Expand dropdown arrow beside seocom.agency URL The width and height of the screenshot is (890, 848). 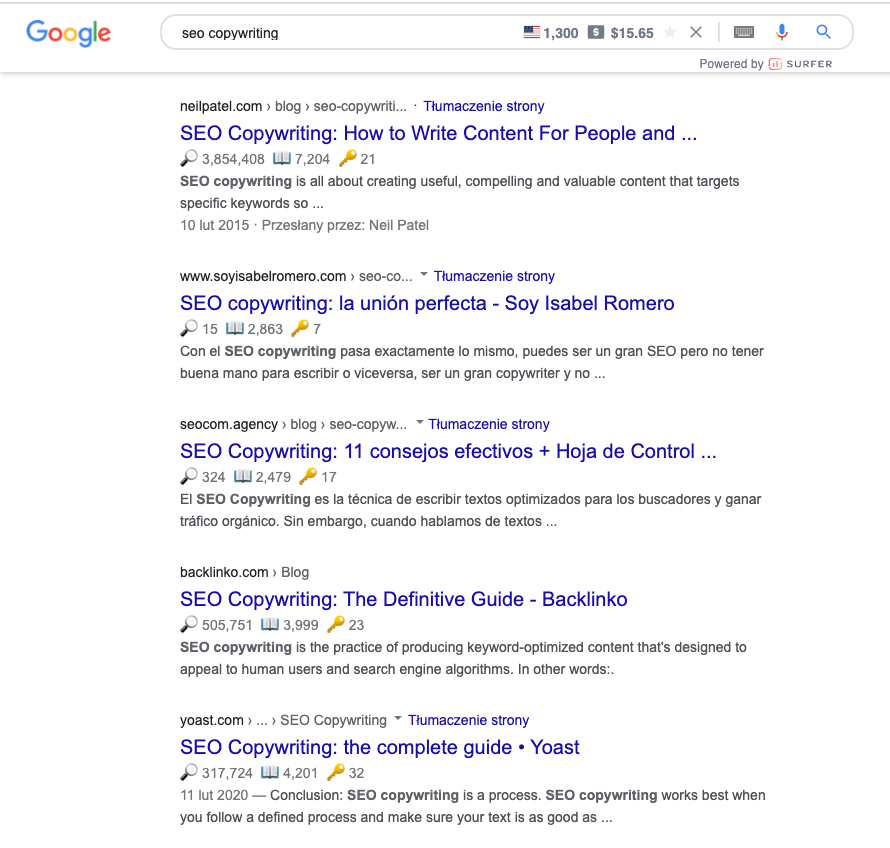(x=420, y=422)
